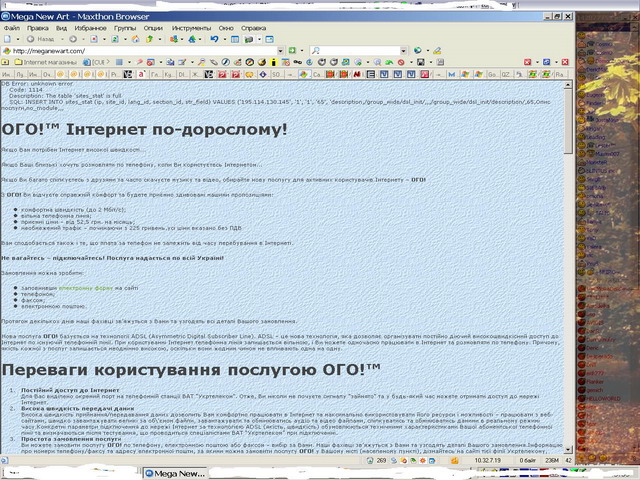Open the Избранное menu
This screenshot has width=640, height=480.
click(x=90, y=28)
